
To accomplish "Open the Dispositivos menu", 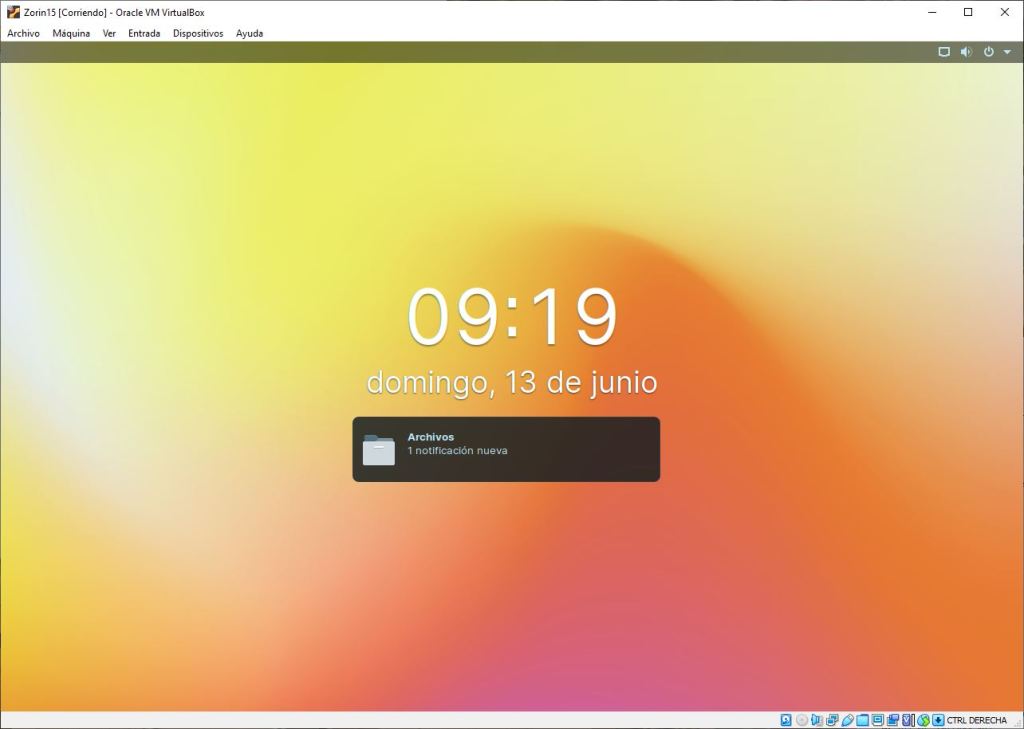I will click(198, 33).
